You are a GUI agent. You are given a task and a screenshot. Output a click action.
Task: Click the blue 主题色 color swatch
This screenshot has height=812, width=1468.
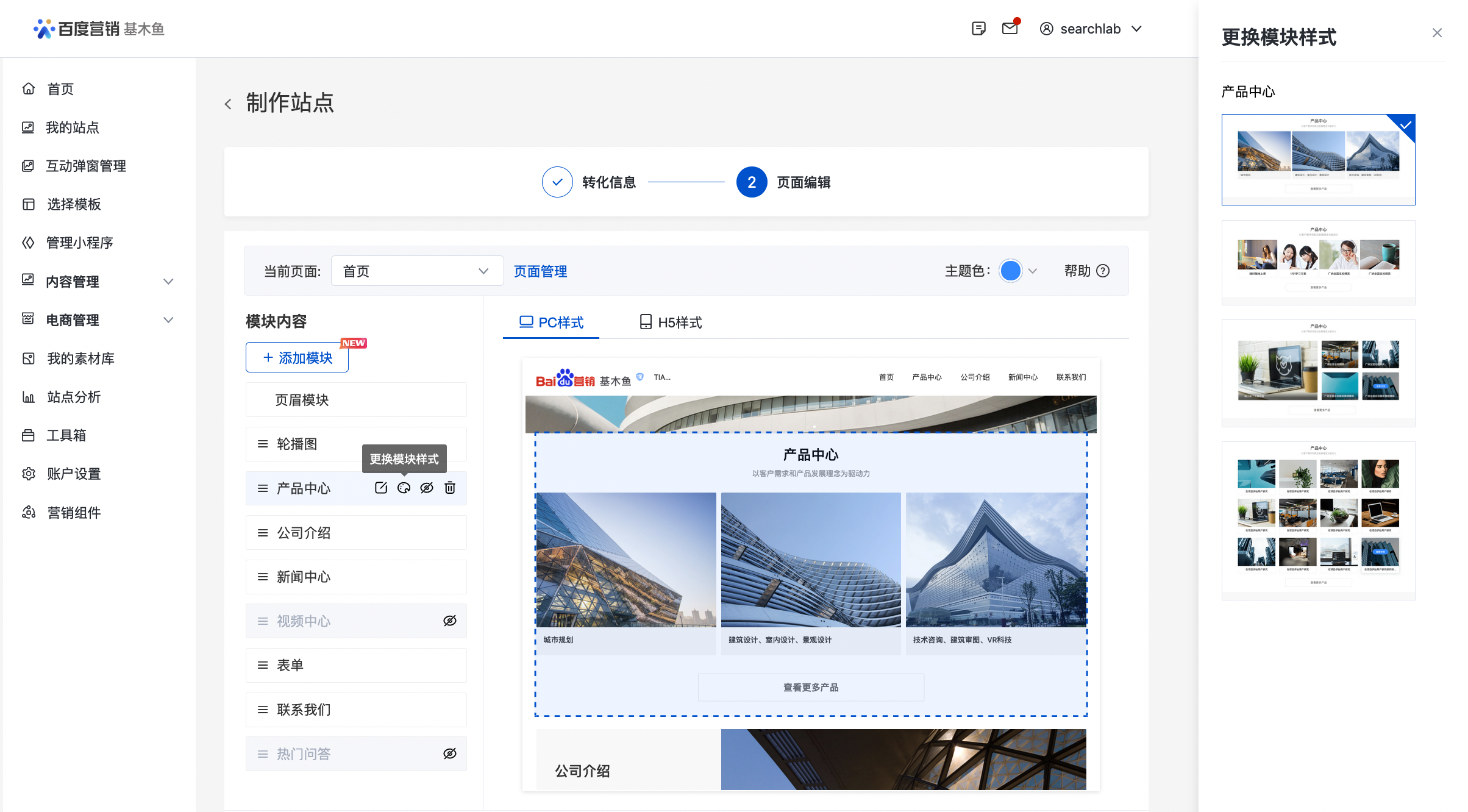click(x=1010, y=271)
